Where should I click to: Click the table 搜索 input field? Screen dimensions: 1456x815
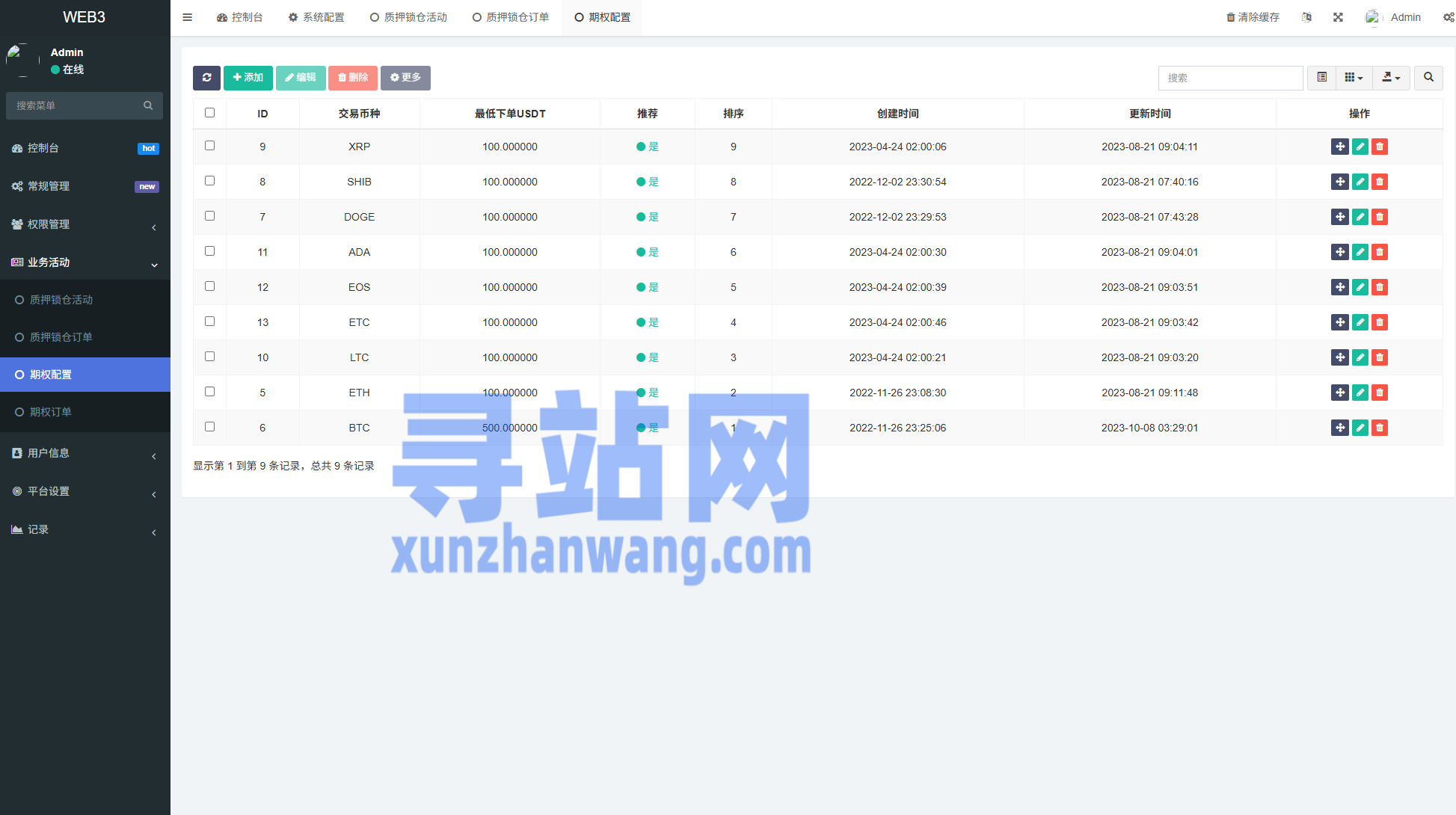click(x=1230, y=78)
